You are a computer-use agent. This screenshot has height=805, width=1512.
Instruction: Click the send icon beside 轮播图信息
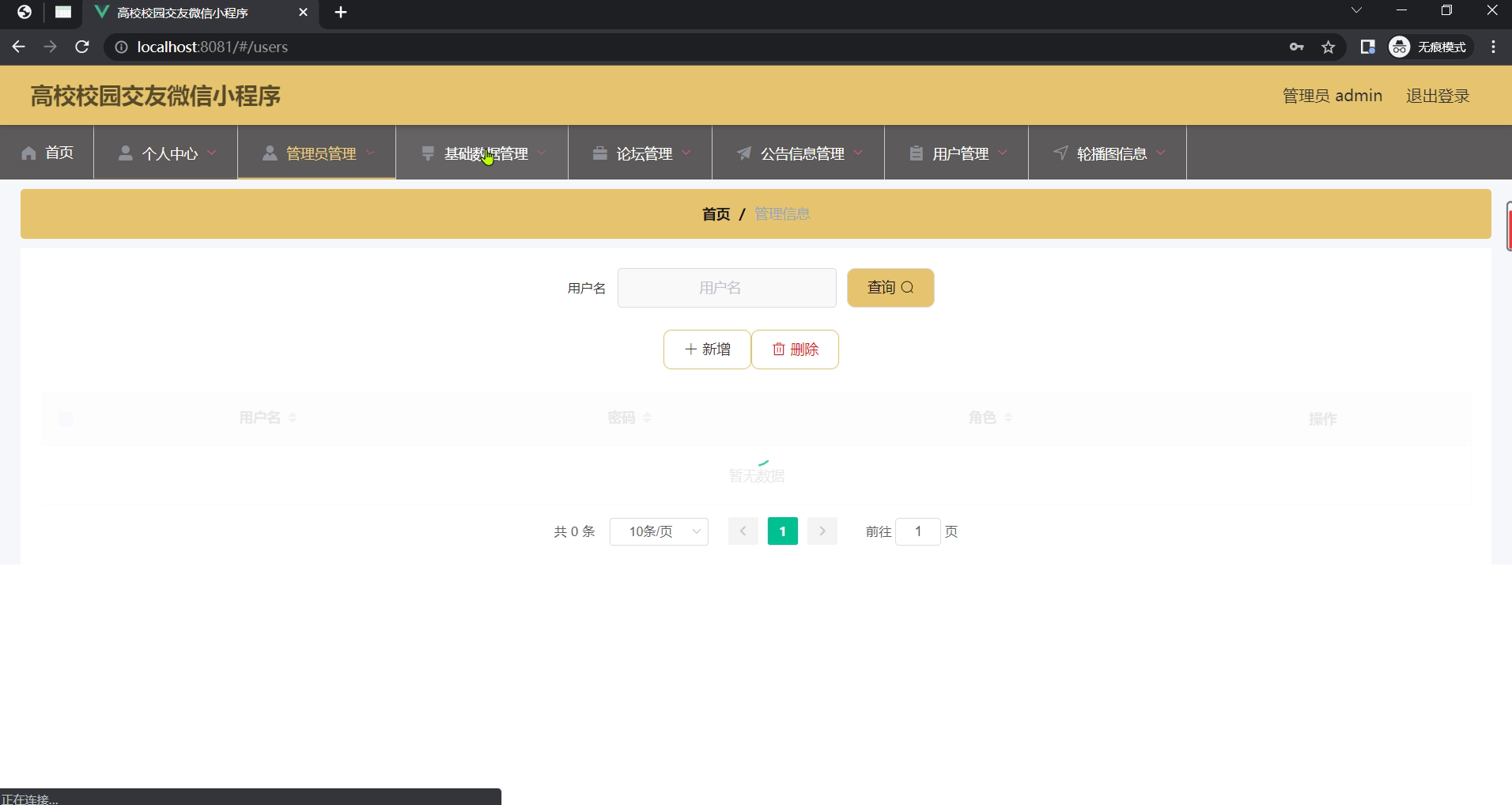(1060, 153)
